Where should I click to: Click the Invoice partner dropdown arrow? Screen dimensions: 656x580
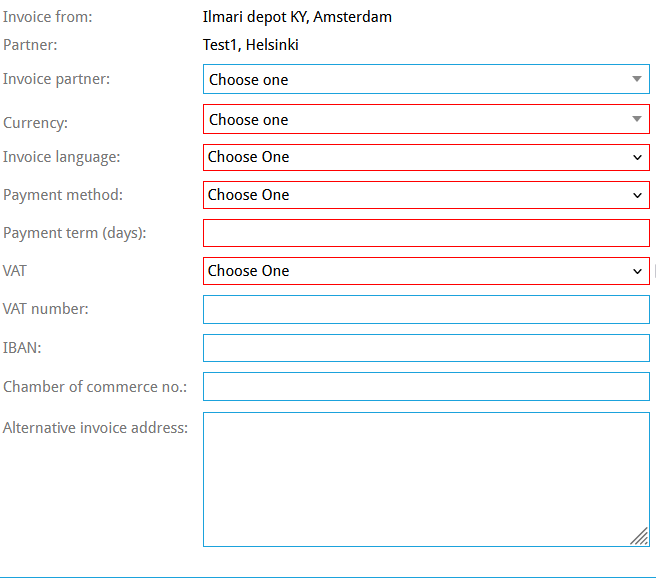coord(637,79)
